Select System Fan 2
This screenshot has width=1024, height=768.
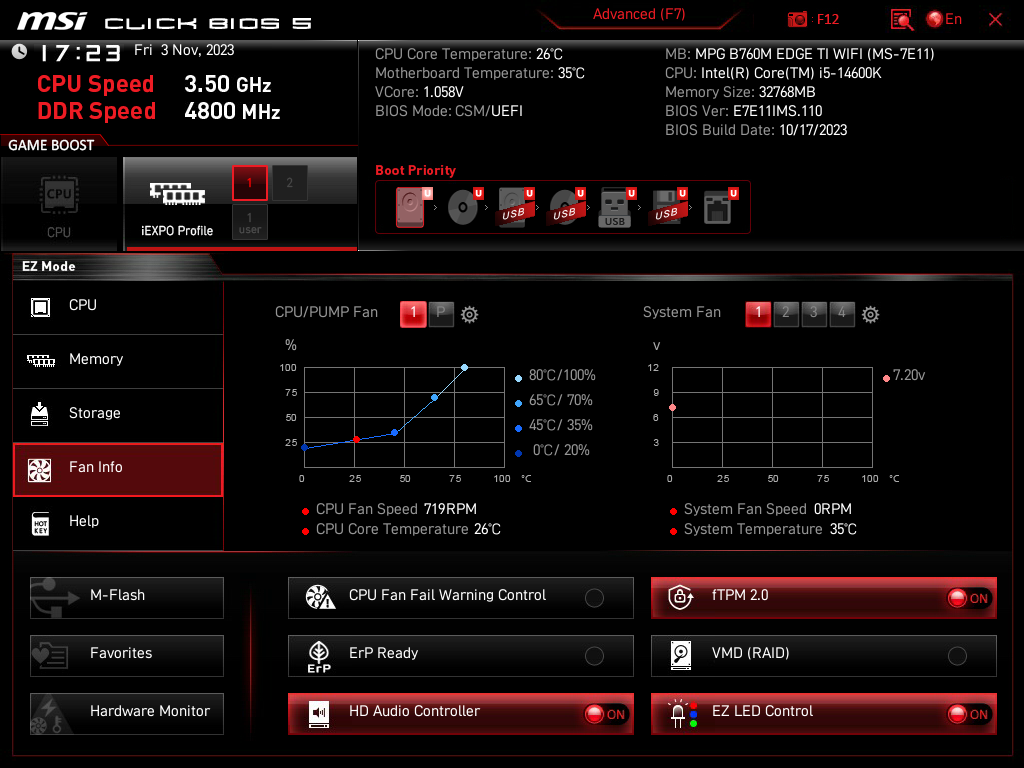(786, 314)
